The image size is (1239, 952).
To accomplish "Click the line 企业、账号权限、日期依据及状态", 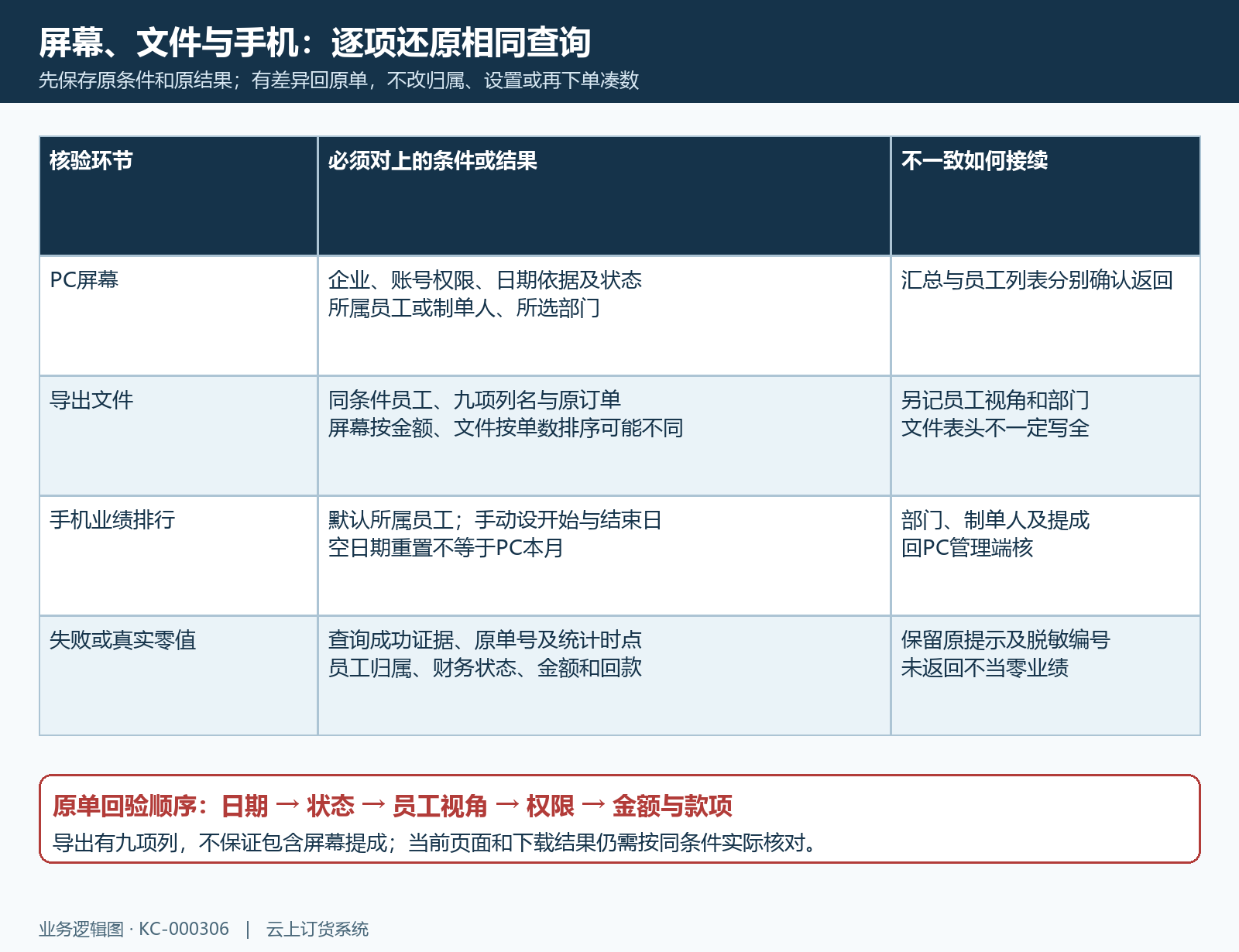I will point(485,280).
